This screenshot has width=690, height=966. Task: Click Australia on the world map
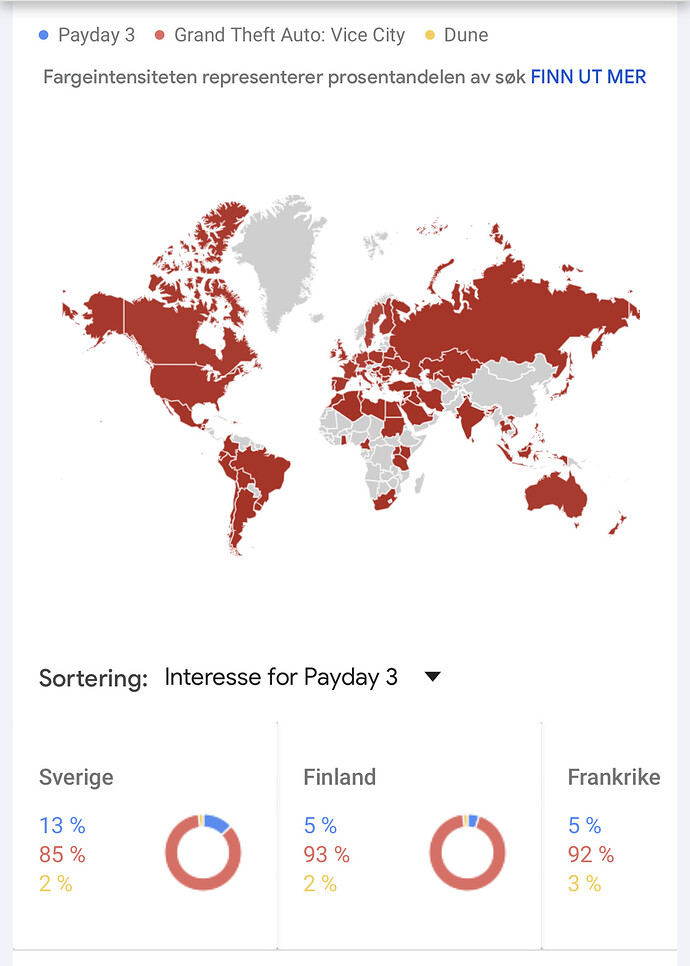point(556,496)
